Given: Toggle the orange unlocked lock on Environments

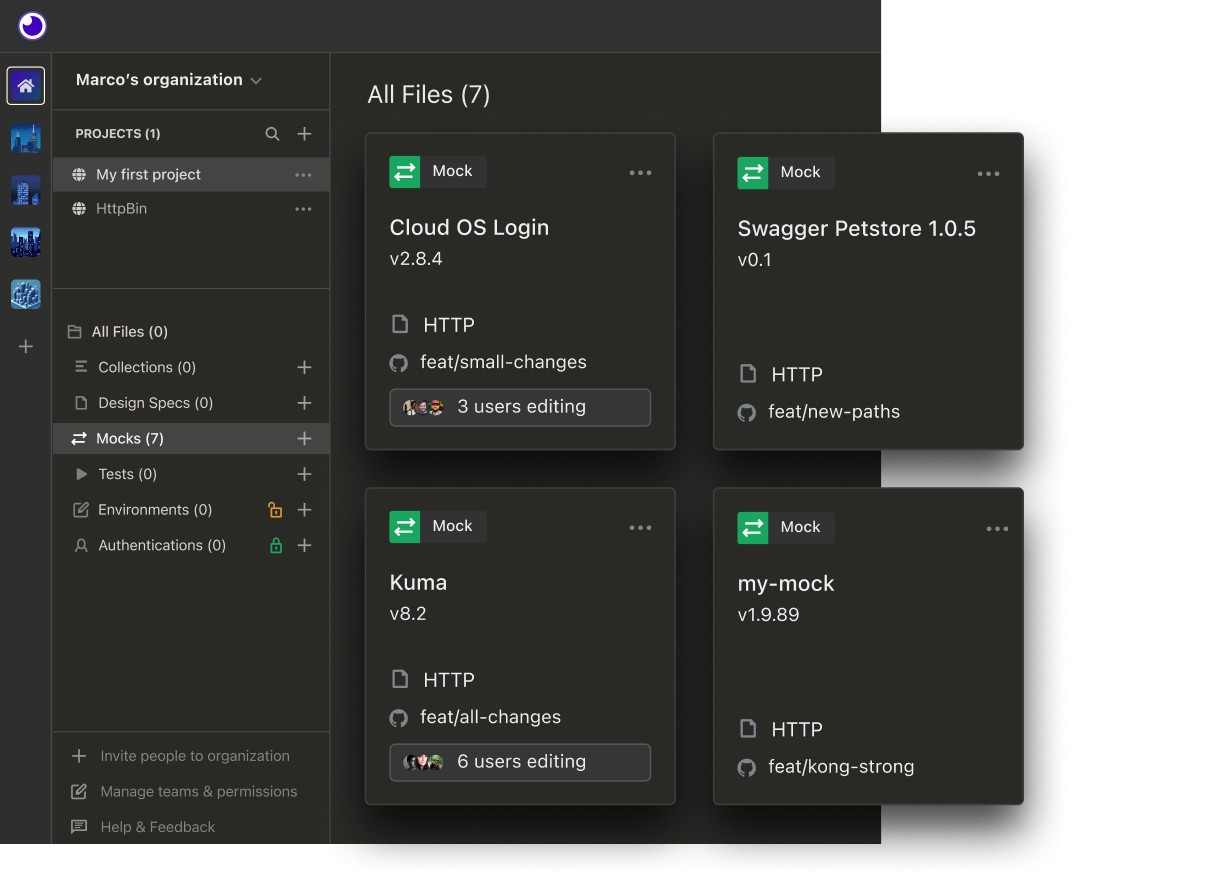Looking at the screenshot, I should (x=275, y=510).
